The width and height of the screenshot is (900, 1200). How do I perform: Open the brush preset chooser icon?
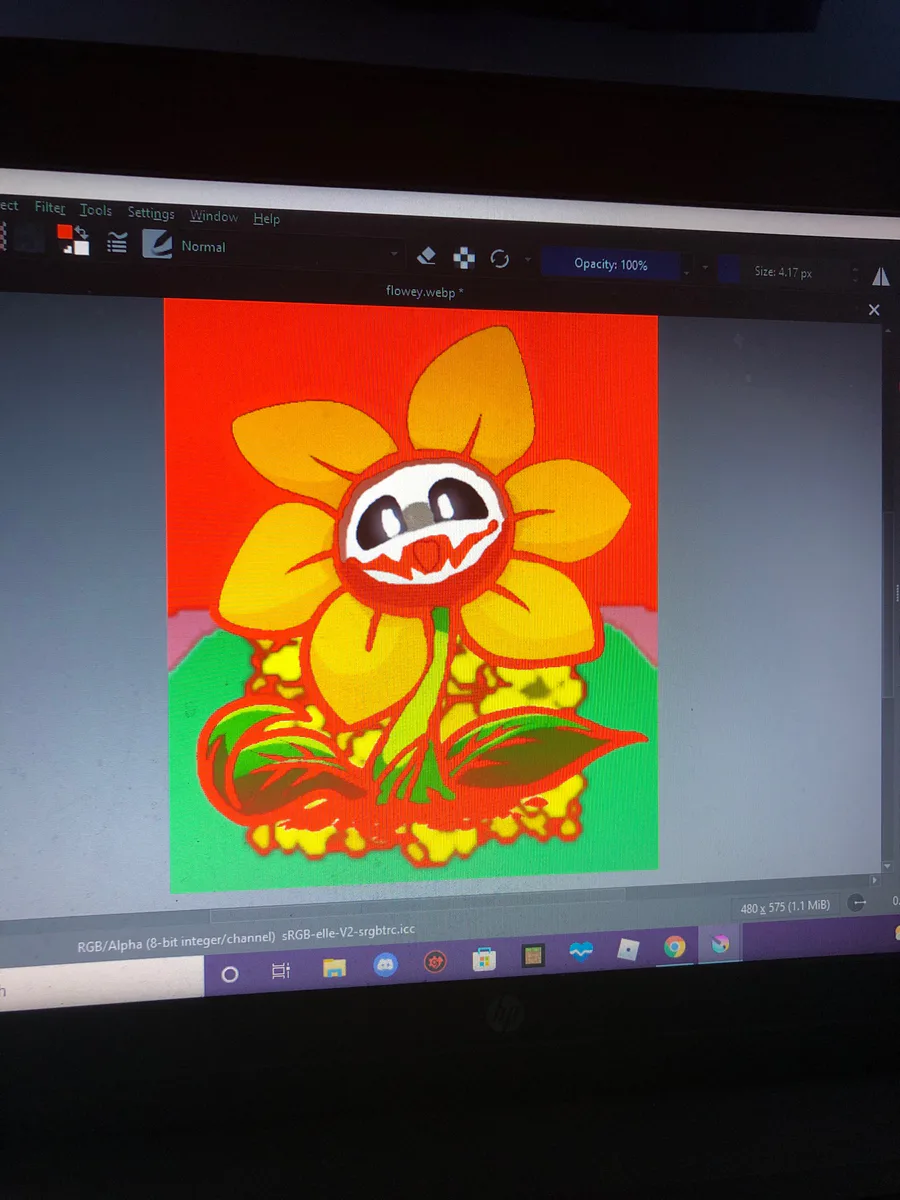pyautogui.click(x=157, y=244)
